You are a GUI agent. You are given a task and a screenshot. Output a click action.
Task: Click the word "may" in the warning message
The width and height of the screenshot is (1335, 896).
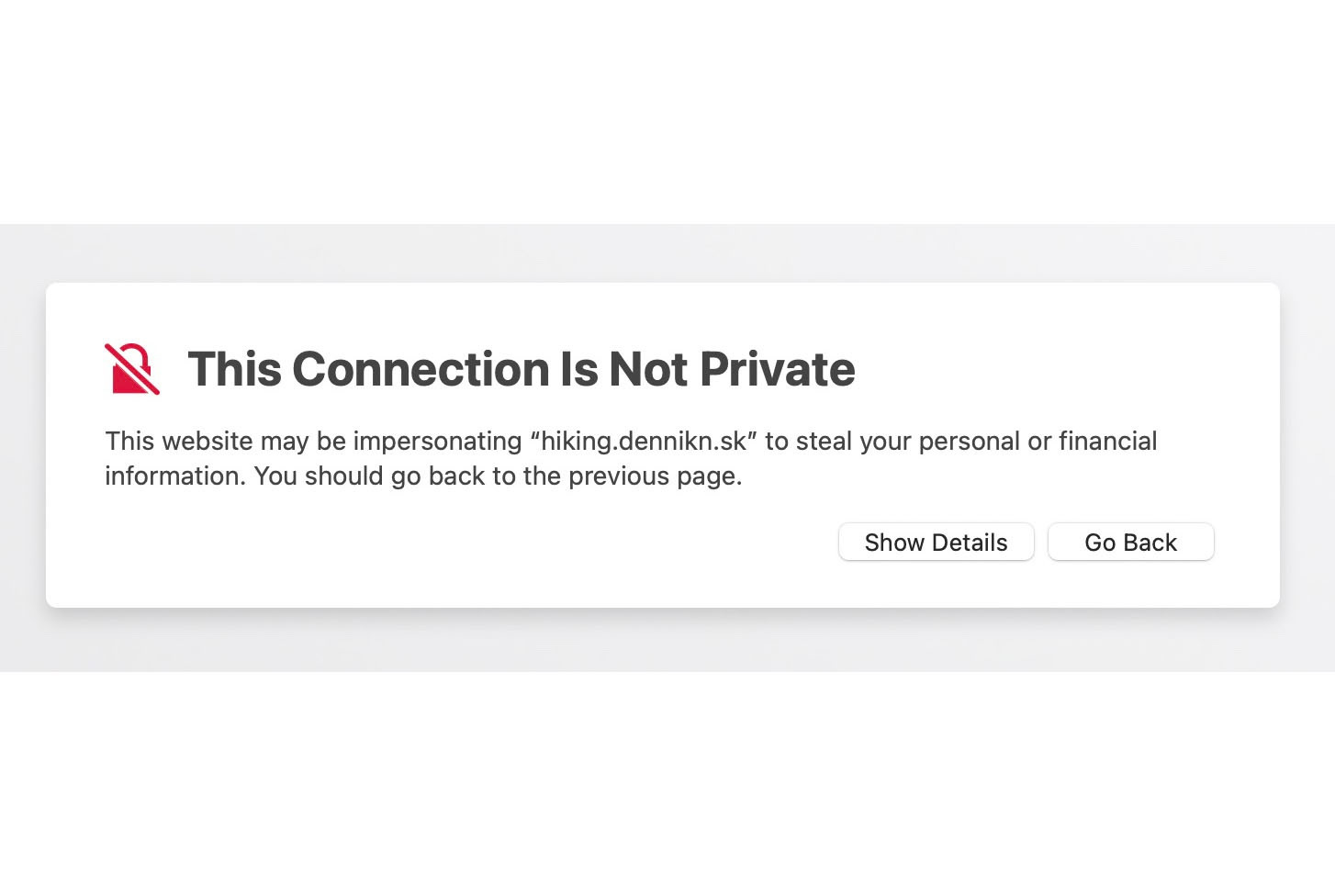click(285, 442)
